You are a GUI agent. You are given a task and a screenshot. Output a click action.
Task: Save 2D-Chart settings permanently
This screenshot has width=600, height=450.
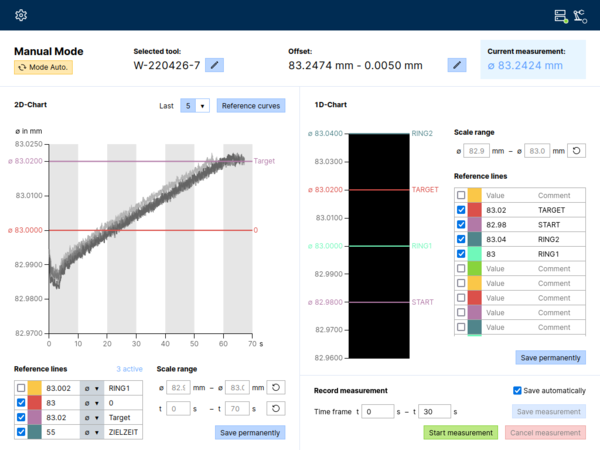click(250, 433)
